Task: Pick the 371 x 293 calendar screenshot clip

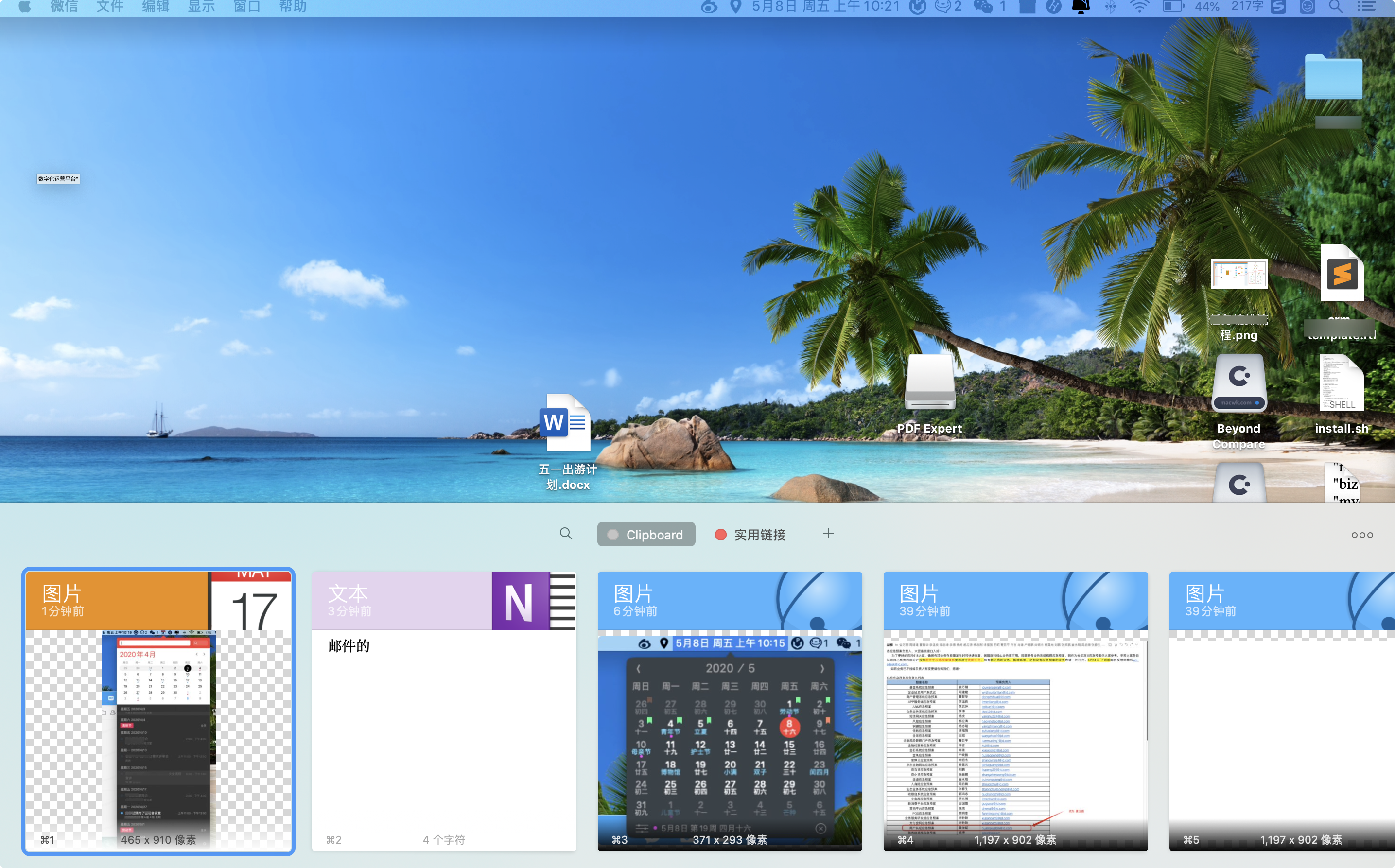Action: pos(729,711)
